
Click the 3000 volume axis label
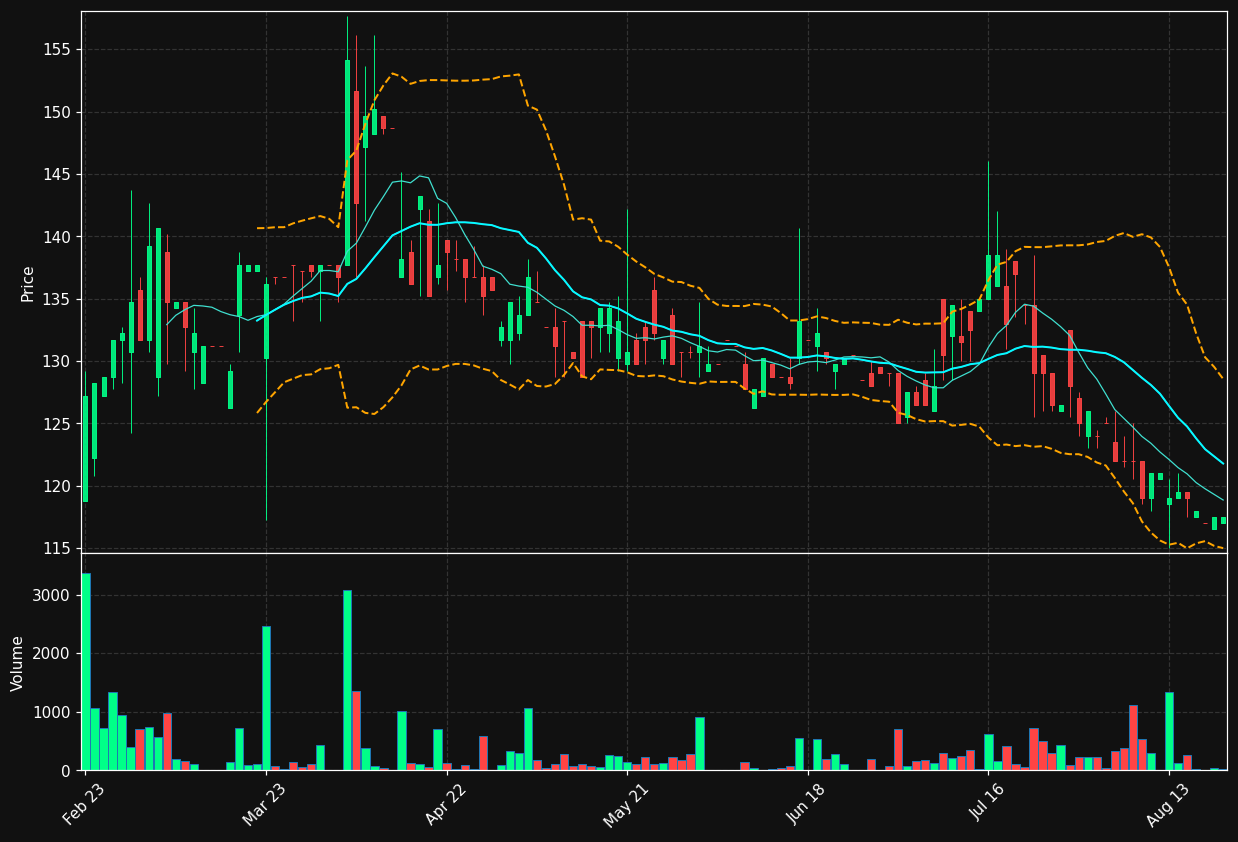point(53,596)
